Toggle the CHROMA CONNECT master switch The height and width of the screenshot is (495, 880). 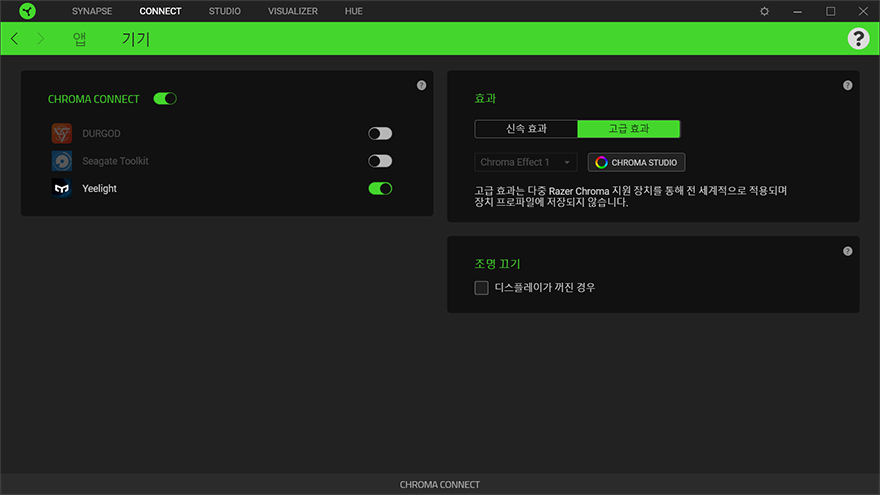point(165,99)
